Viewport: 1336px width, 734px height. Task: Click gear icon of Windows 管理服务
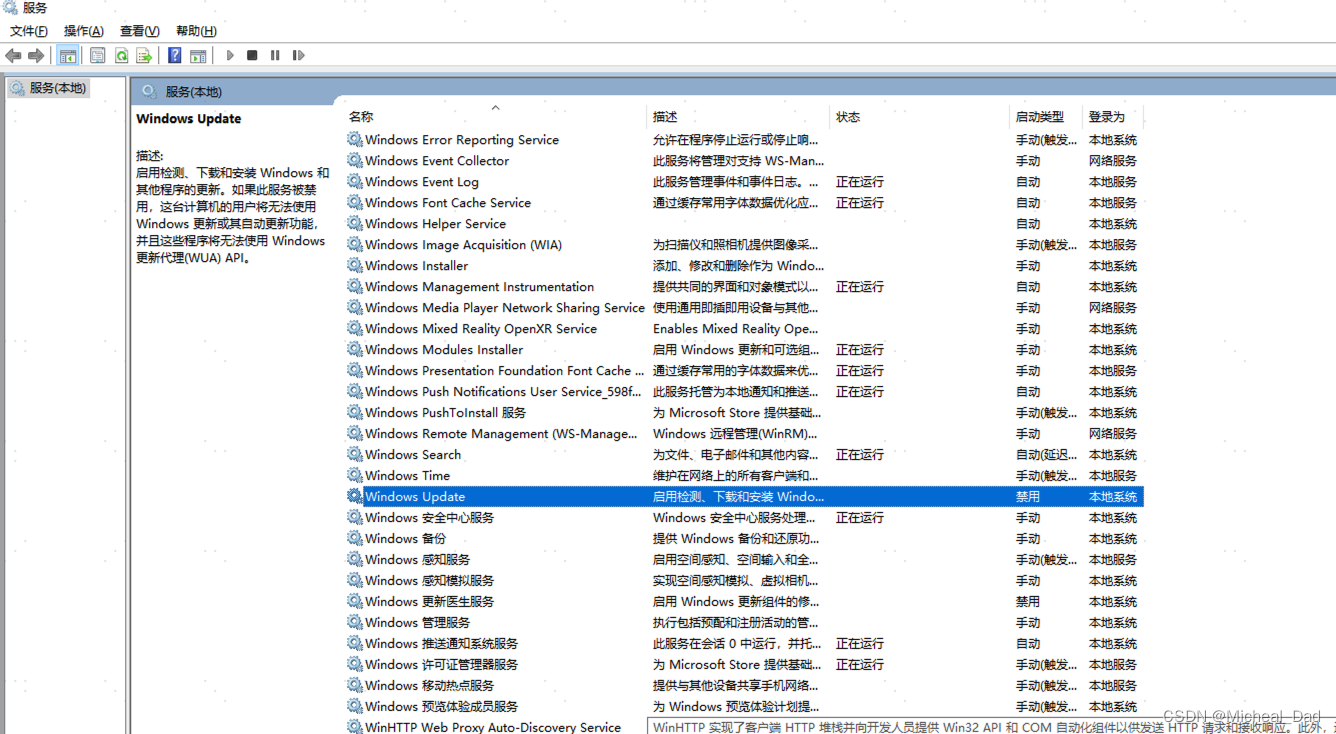pyautogui.click(x=355, y=623)
